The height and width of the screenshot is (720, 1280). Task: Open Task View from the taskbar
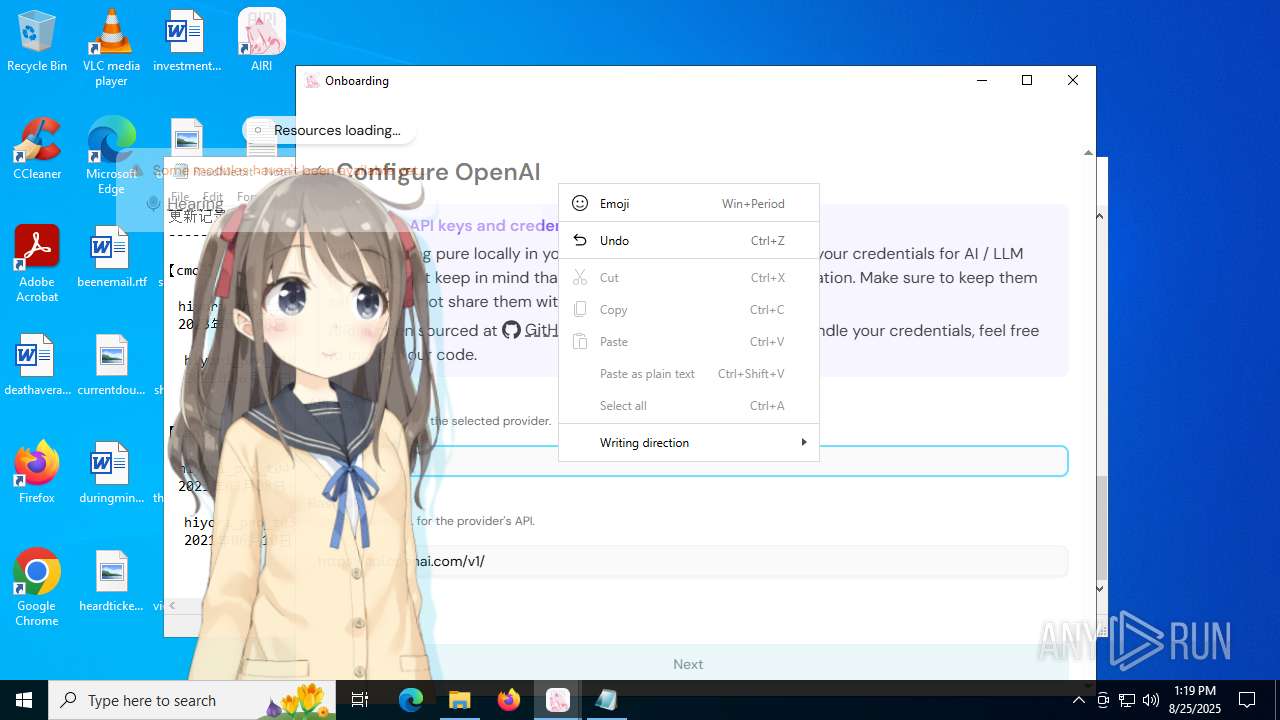point(360,700)
